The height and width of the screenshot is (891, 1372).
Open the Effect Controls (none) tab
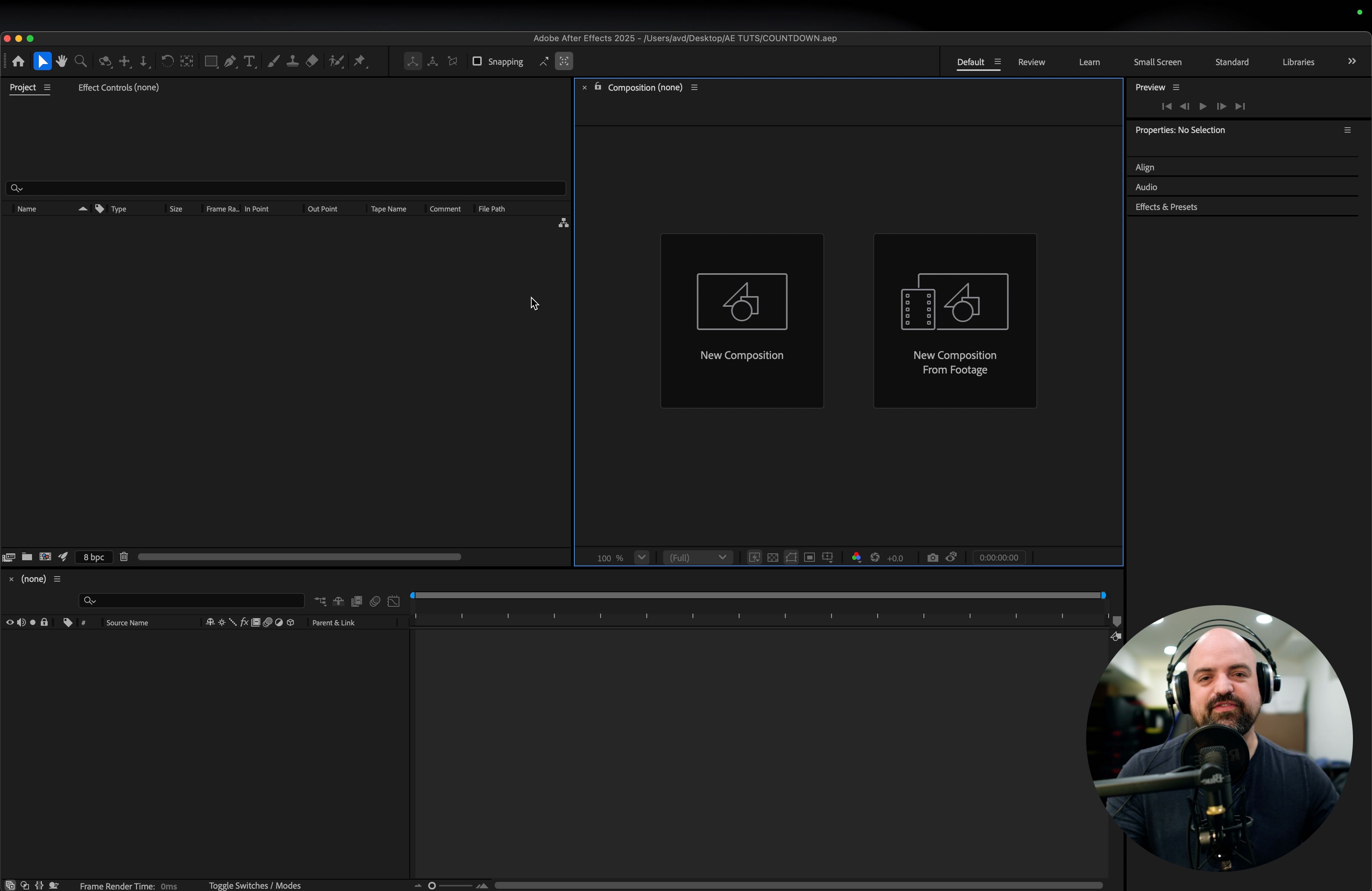(118, 88)
